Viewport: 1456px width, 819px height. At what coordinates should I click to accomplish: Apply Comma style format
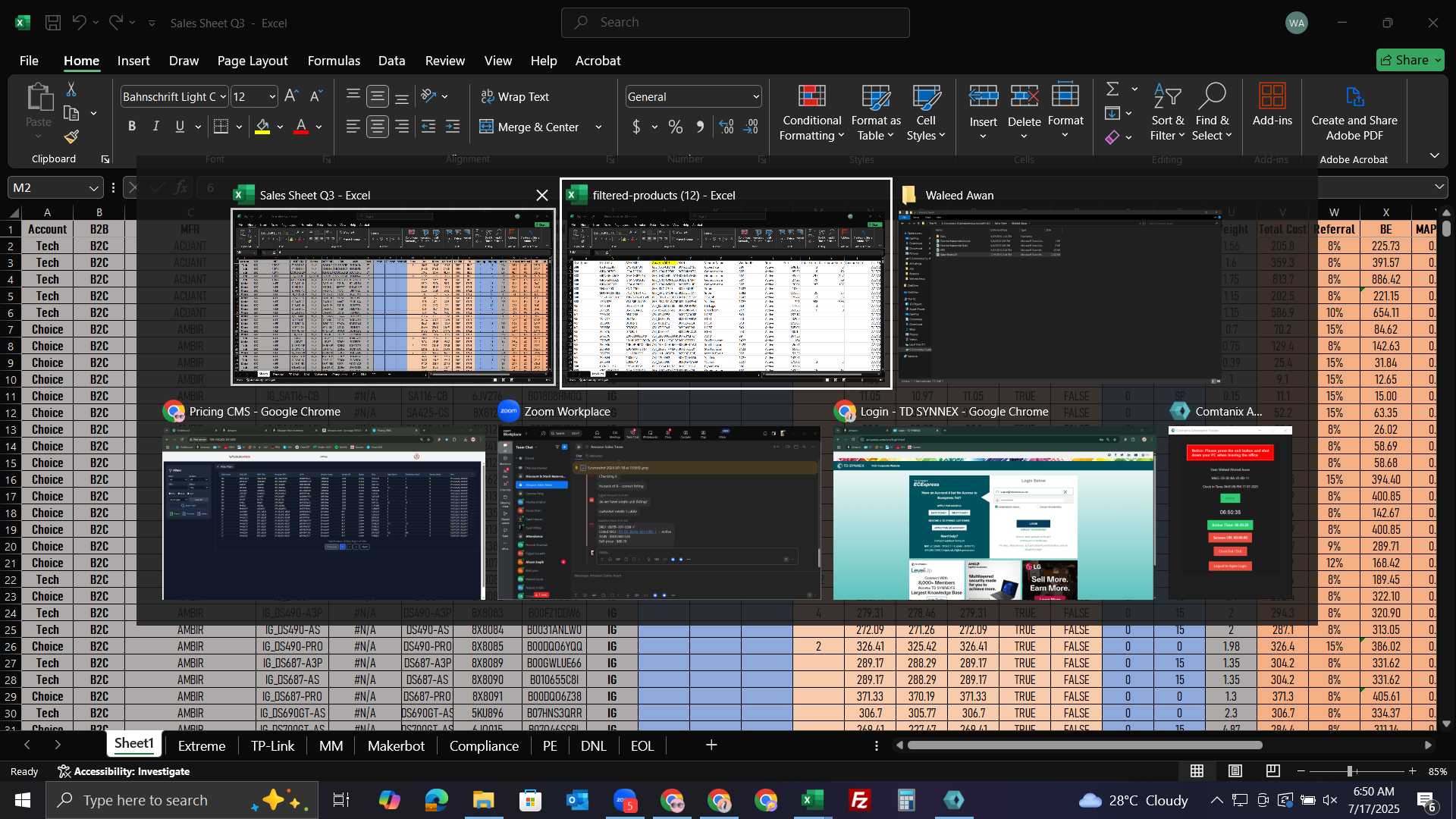pyautogui.click(x=701, y=127)
